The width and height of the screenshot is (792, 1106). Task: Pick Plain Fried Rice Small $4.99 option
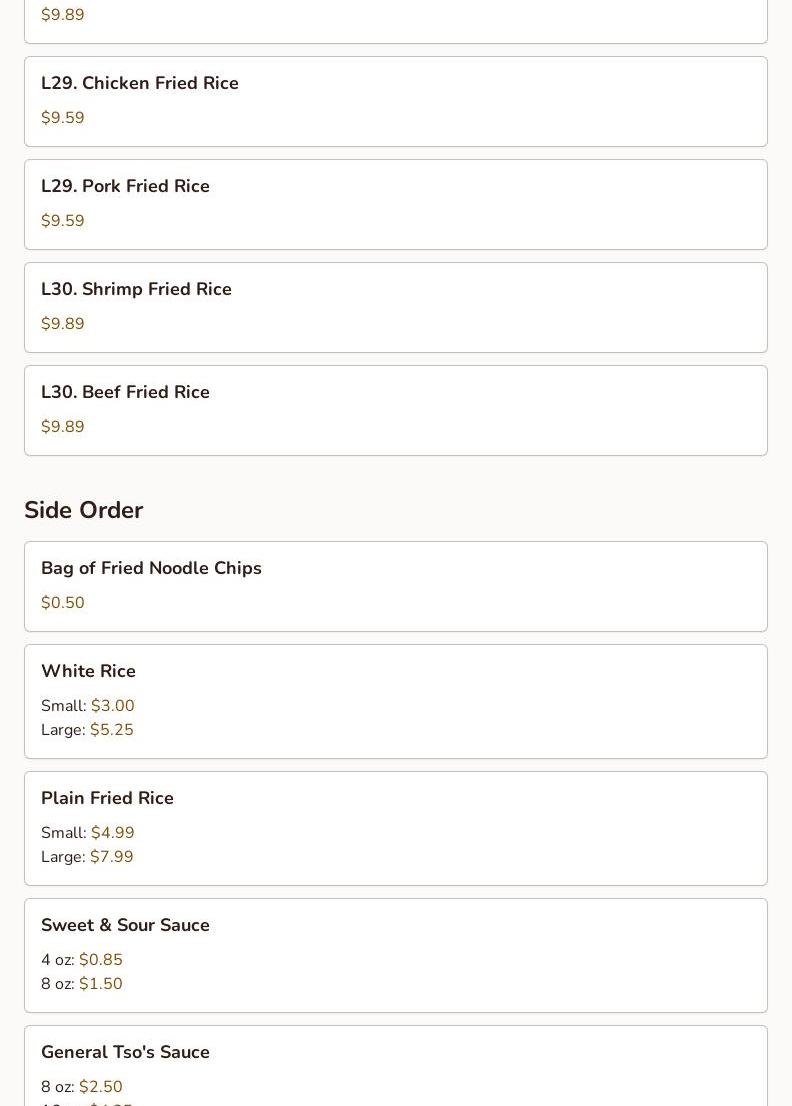tap(87, 832)
